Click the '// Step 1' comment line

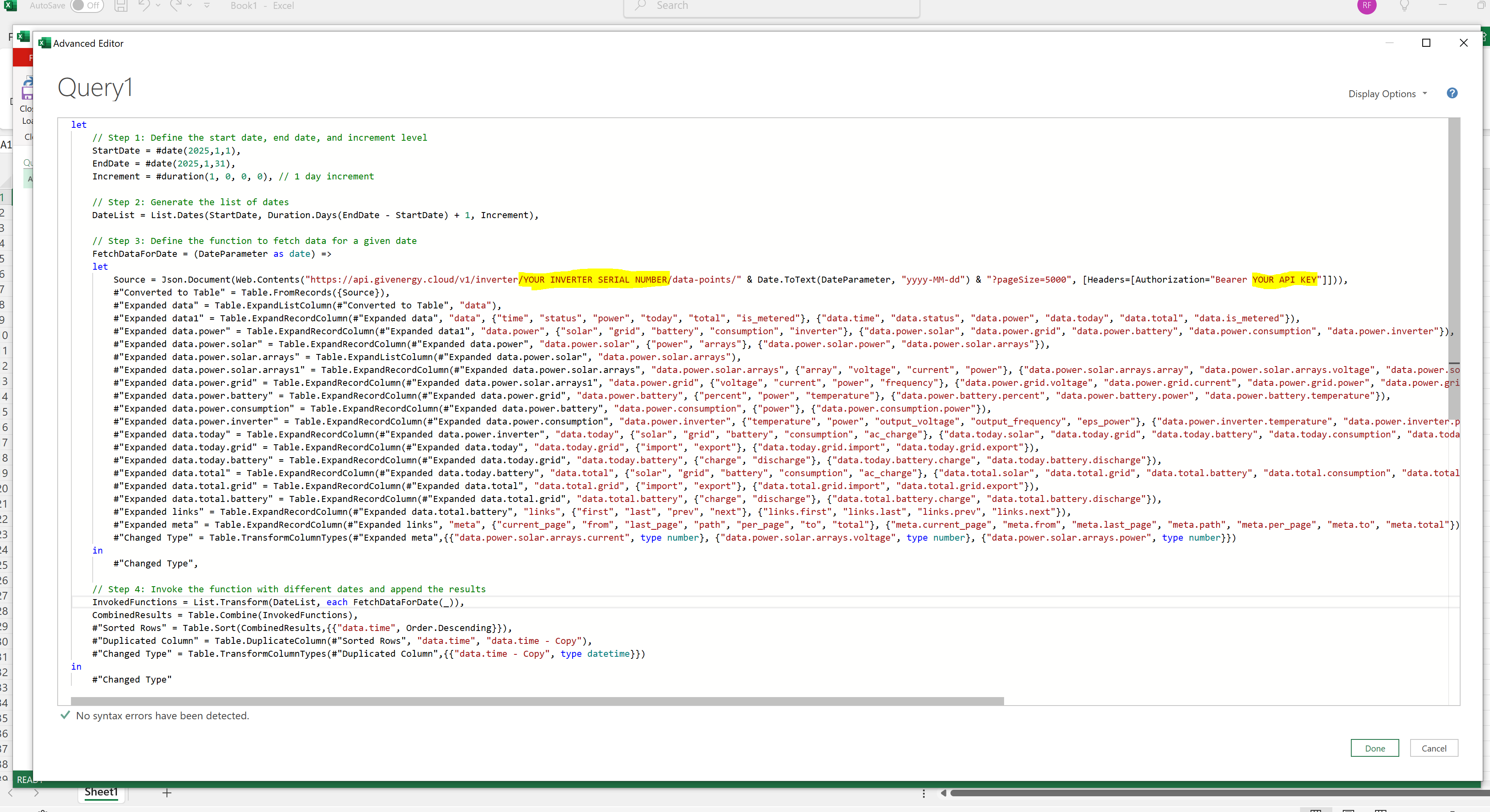pos(260,137)
